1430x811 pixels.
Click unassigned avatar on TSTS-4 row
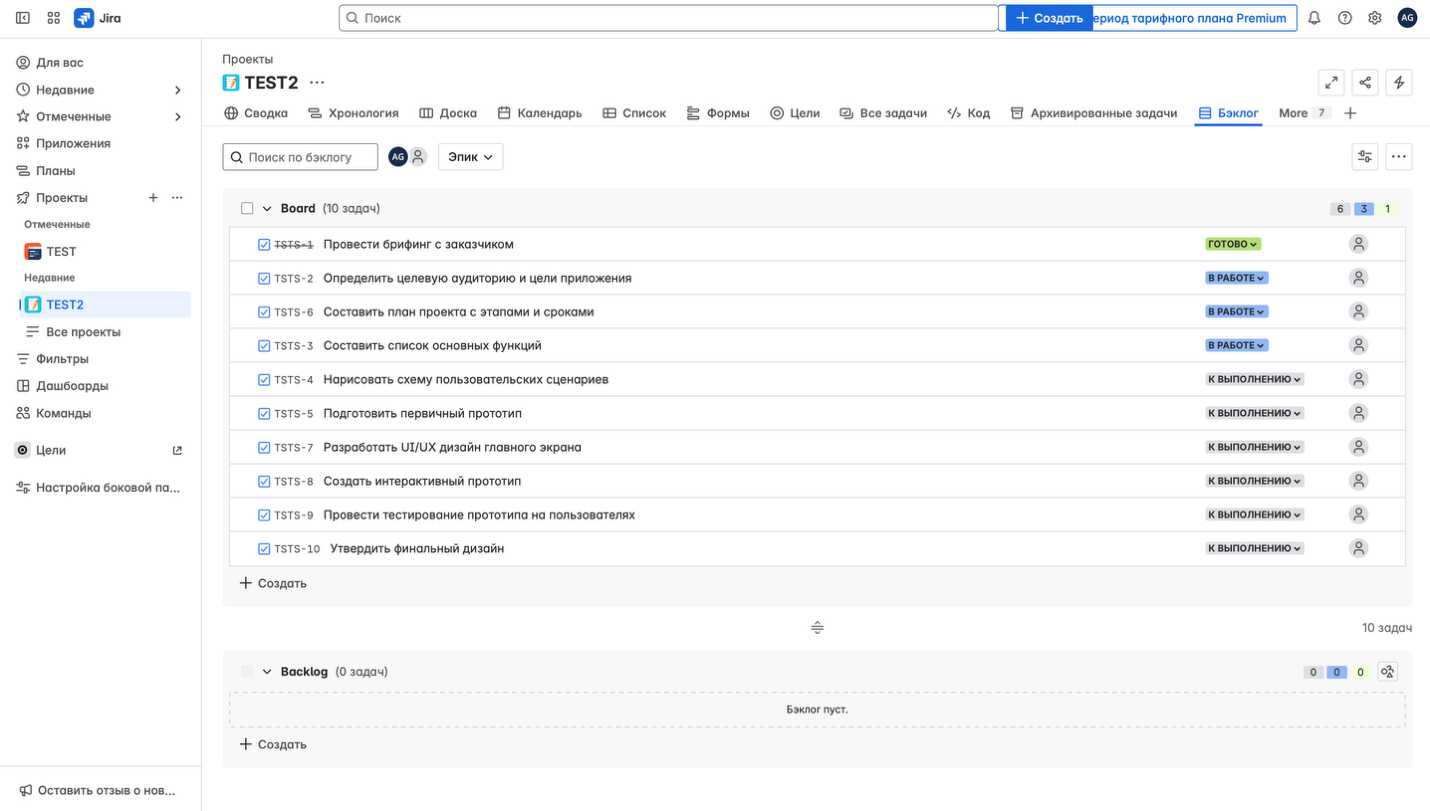1358,379
